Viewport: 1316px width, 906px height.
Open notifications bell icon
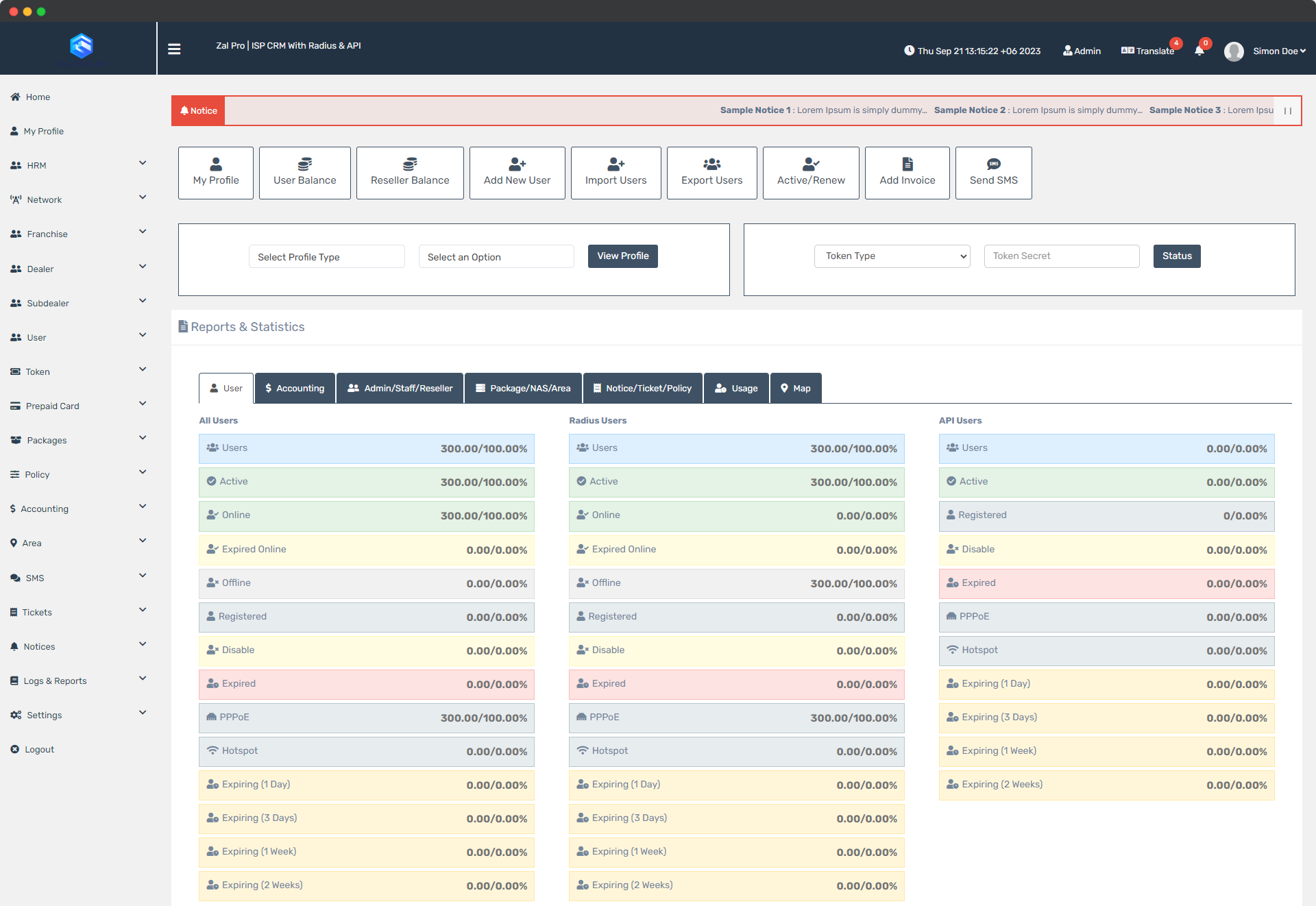point(1199,51)
